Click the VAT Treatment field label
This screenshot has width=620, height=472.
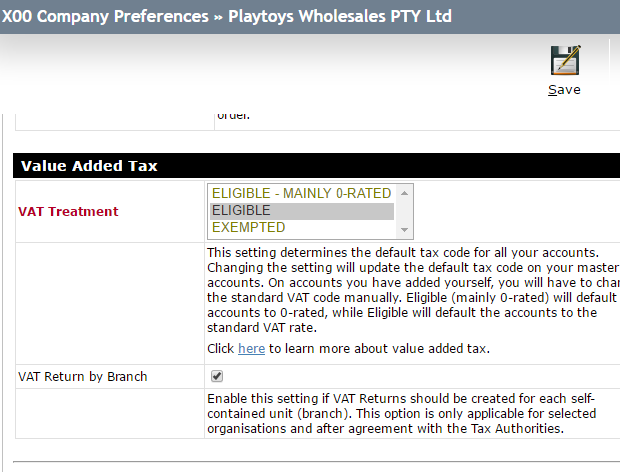click(x=68, y=211)
